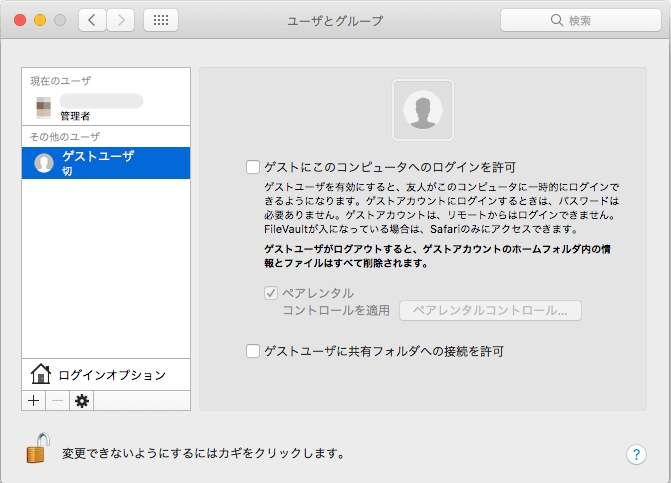The height and width of the screenshot is (483, 671).
Task: Click the padlock to prevent changes
Action: (x=38, y=448)
